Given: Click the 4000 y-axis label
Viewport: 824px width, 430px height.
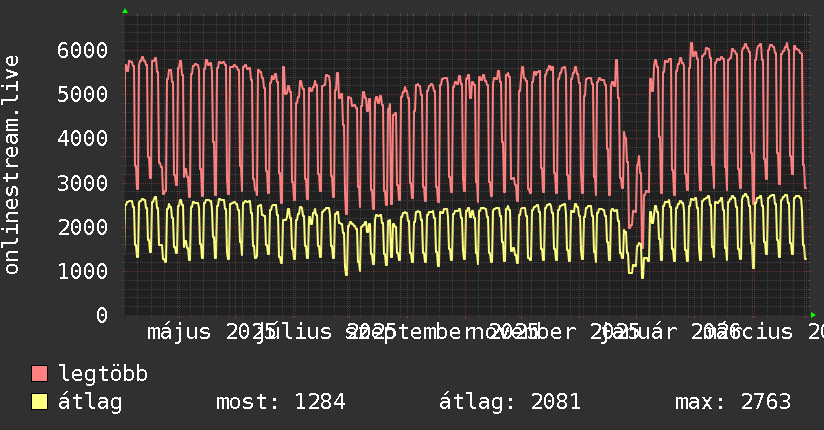Looking at the screenshot, I should tap(83, 139).
